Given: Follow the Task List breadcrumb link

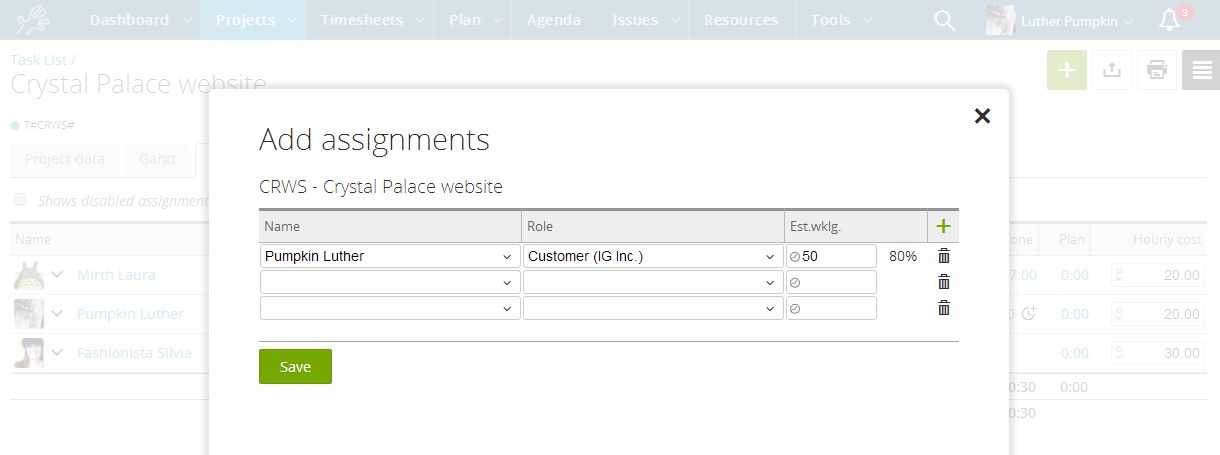Looking at the screenshot, I should [x=40, y=60].
